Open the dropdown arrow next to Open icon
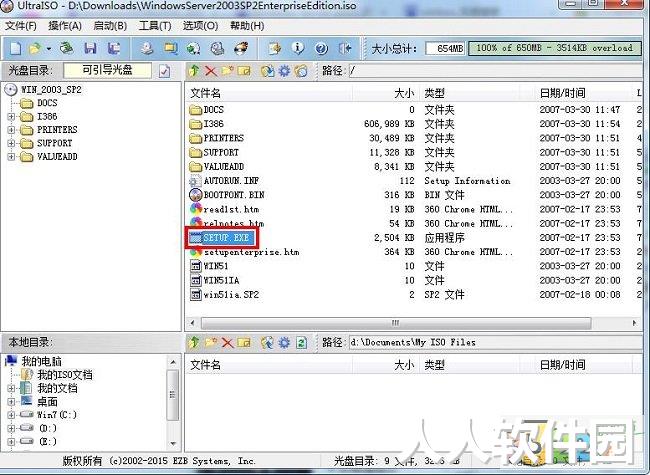The width and height of the screenshot is (650, 475). tap(49, 49)
